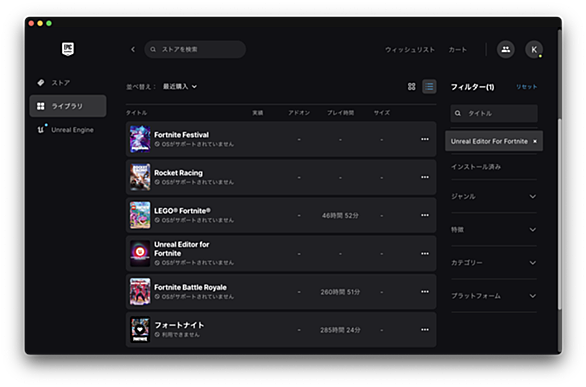The width and height of the screenshot is (586, 387).
Task: Open more options for Unreal Editor for Fortnite
Action: [x=425, y=254]
